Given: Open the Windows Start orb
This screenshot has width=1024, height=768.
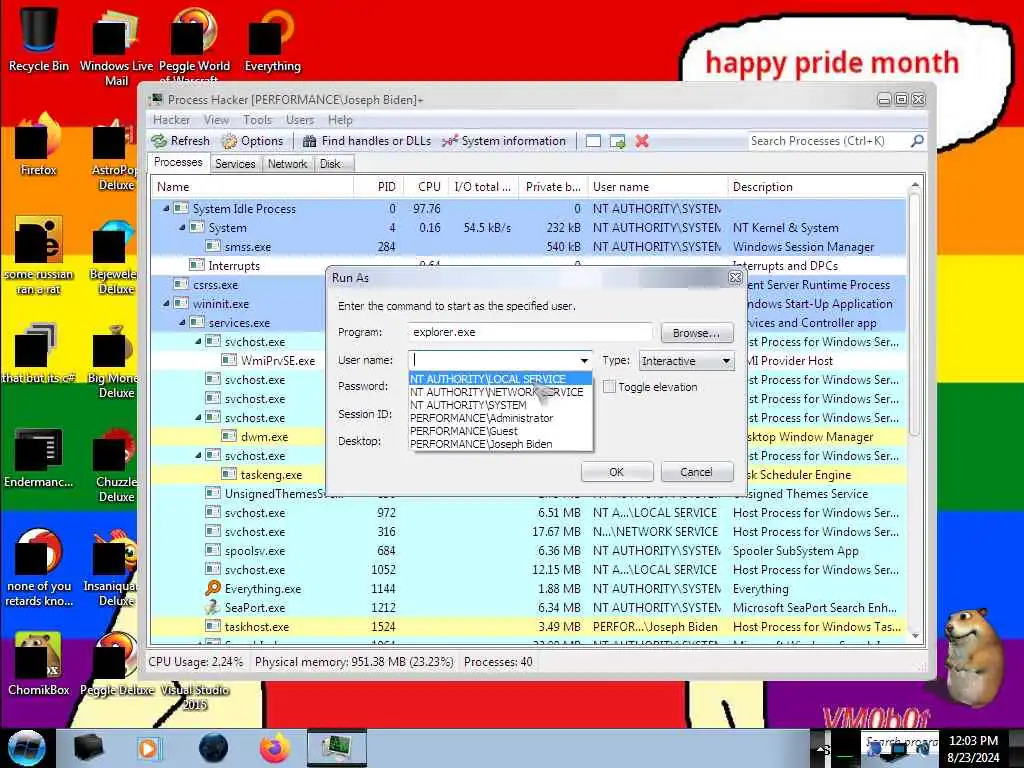Looking at the screenshot, I should tap(26, 748).
